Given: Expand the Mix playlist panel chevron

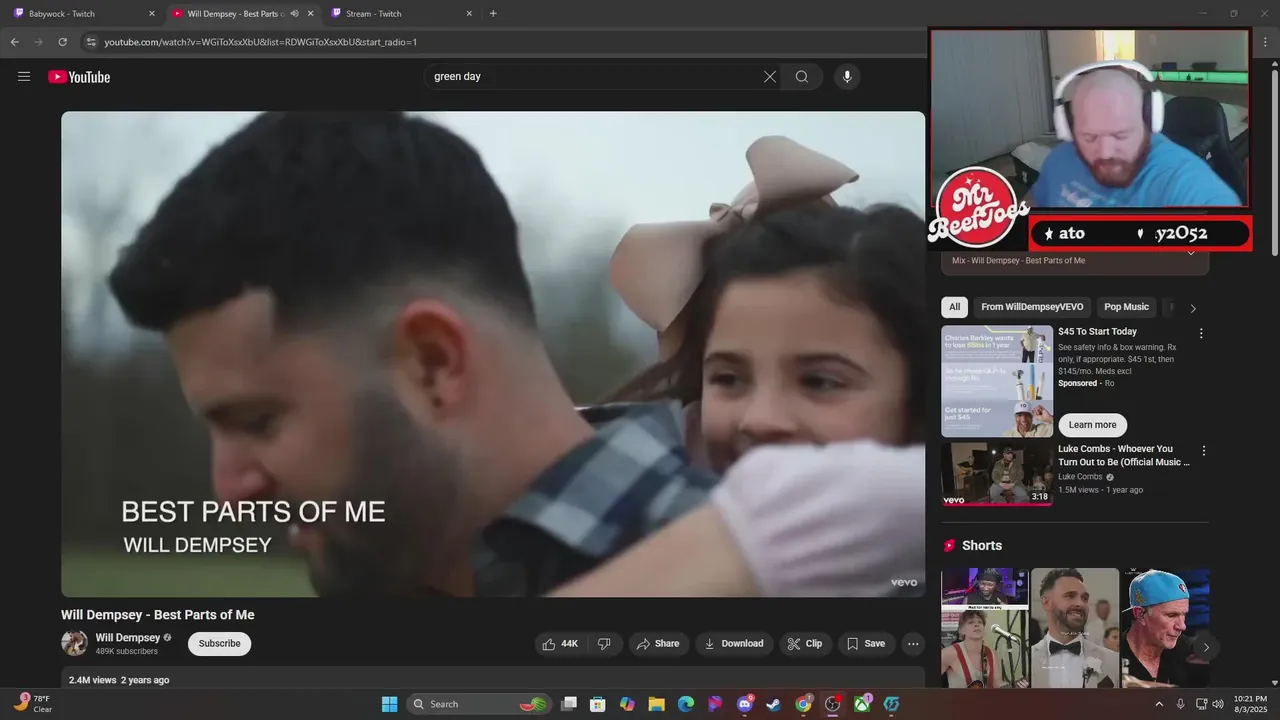Looking at the screenshot, I should [1191, 254].
